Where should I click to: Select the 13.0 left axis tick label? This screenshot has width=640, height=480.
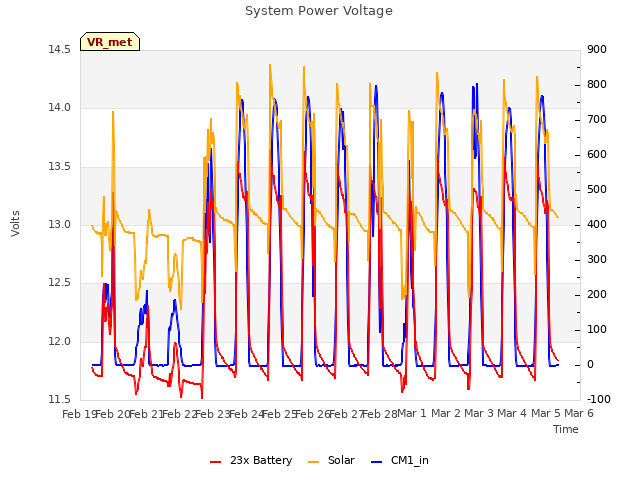pyautogui.click(x=60, y=224)
